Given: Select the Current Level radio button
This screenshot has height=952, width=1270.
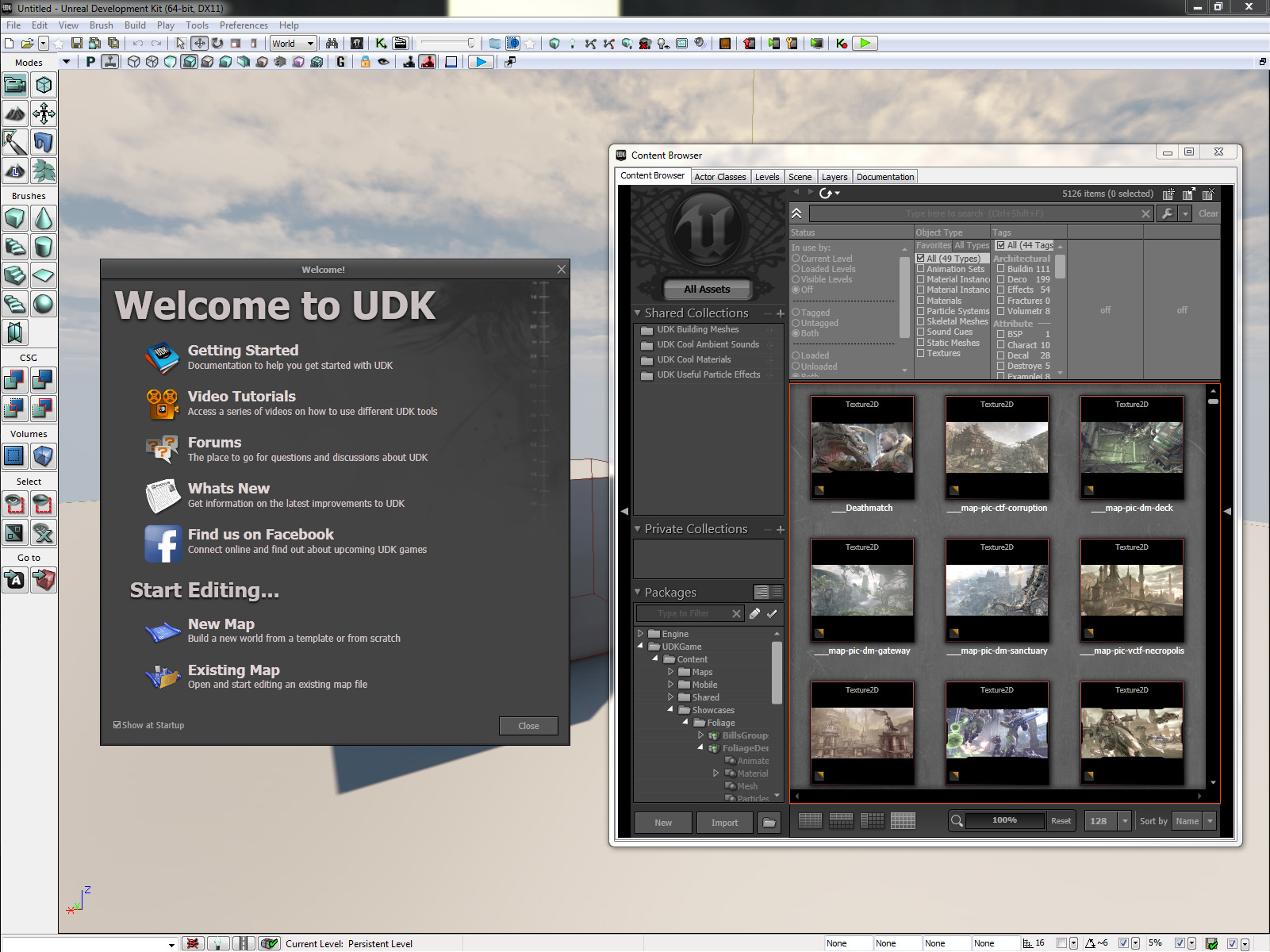Looking at the screenshot, I should point(796,259).
